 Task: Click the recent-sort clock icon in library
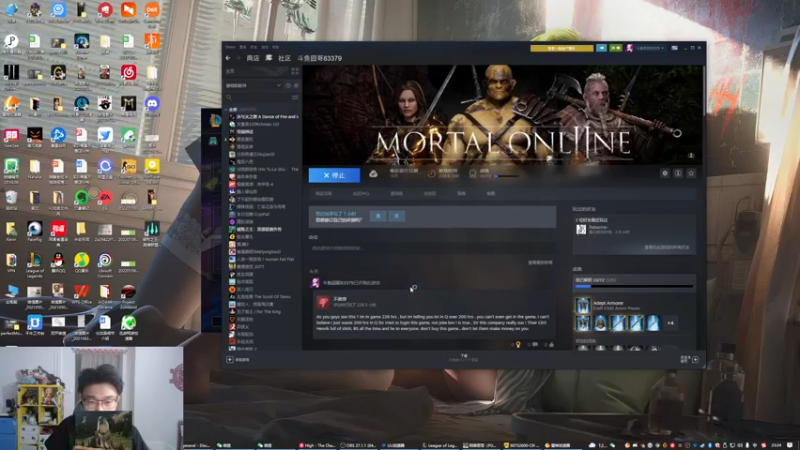[288, 86]
